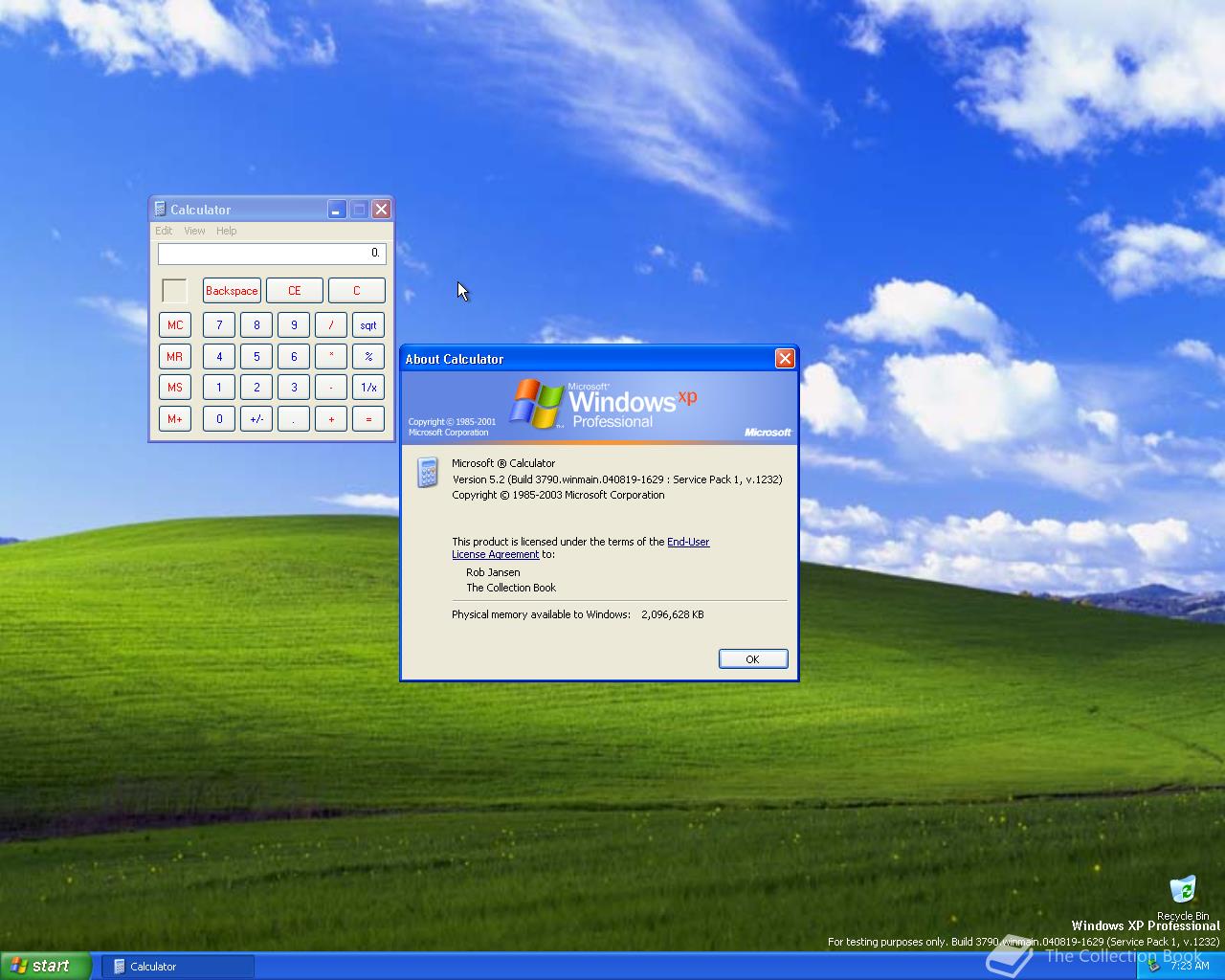Minimize the Calculator window
1225x980 pixels.
tap(336, 209)
